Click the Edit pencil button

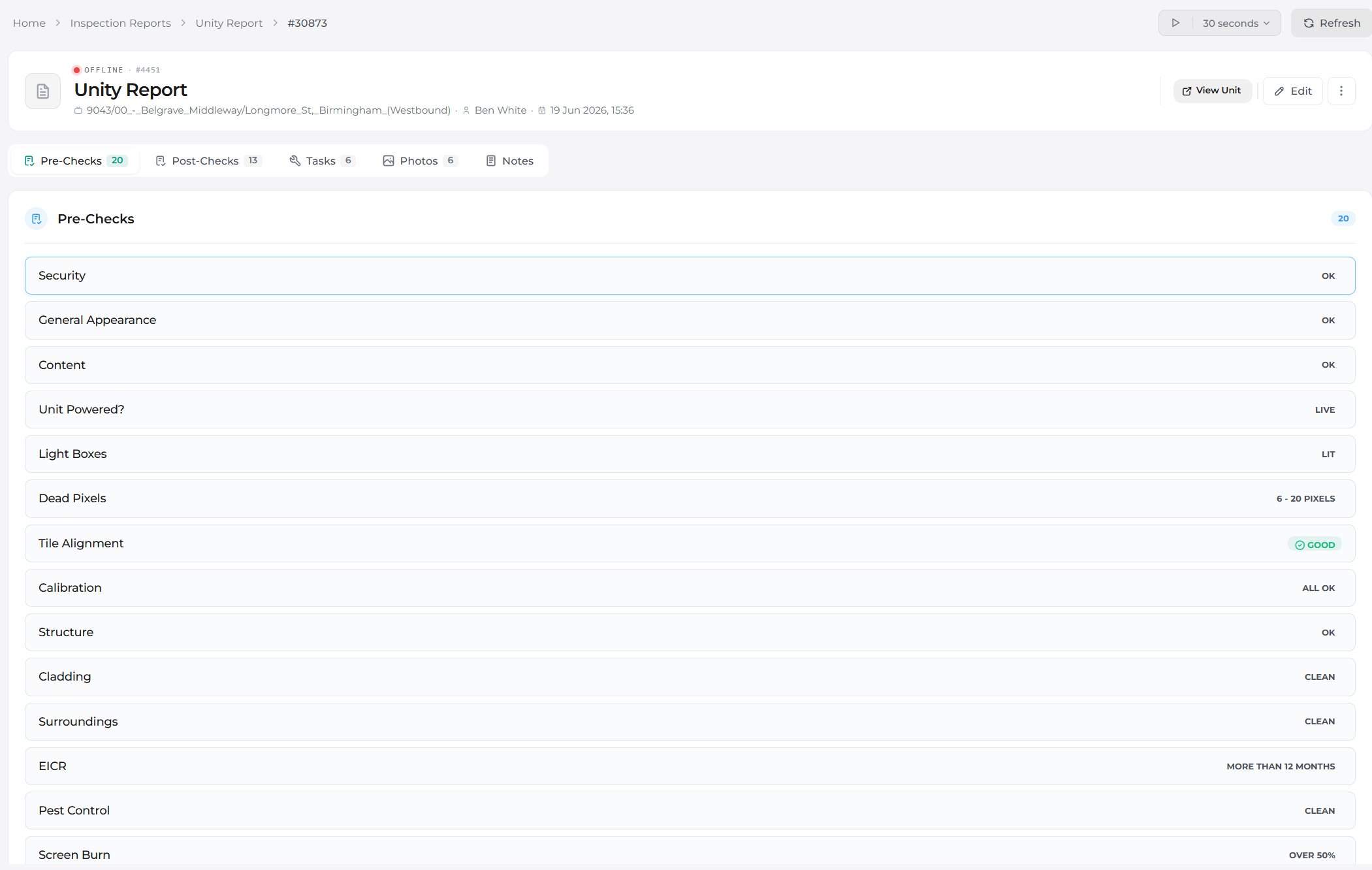tap(1293, 91)
